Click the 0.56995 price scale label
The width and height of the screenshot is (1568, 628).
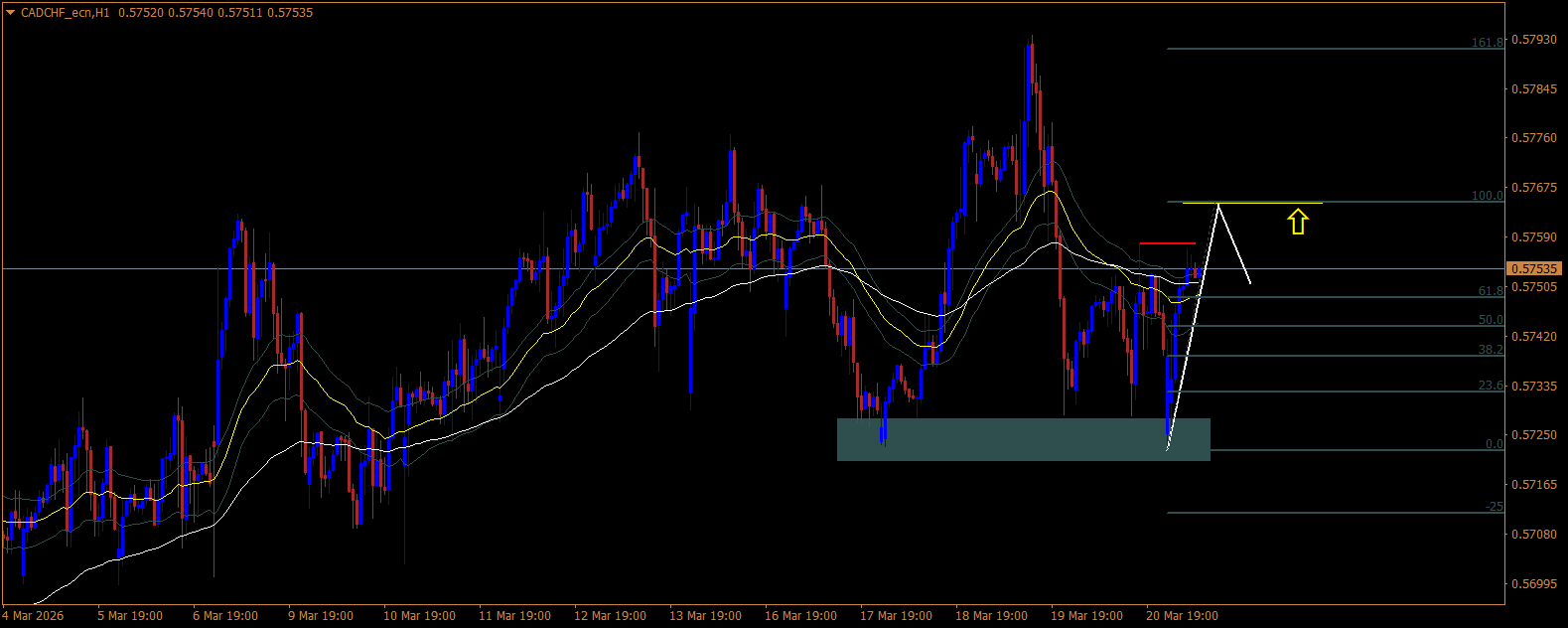click(1533, 584)
